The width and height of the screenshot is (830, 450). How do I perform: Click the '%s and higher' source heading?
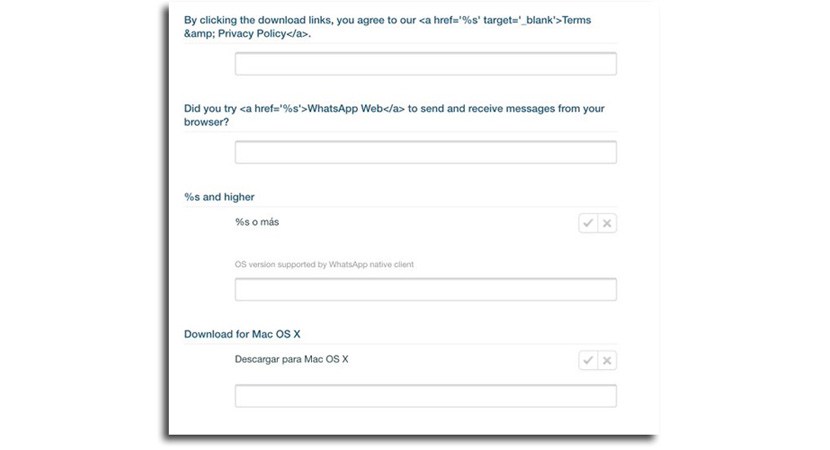(219, 197)
